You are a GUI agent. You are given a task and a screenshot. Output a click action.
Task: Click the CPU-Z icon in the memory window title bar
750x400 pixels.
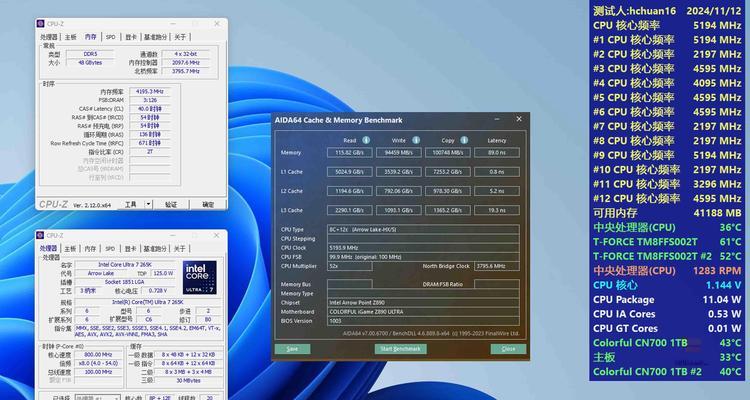[x=40, y=23]
